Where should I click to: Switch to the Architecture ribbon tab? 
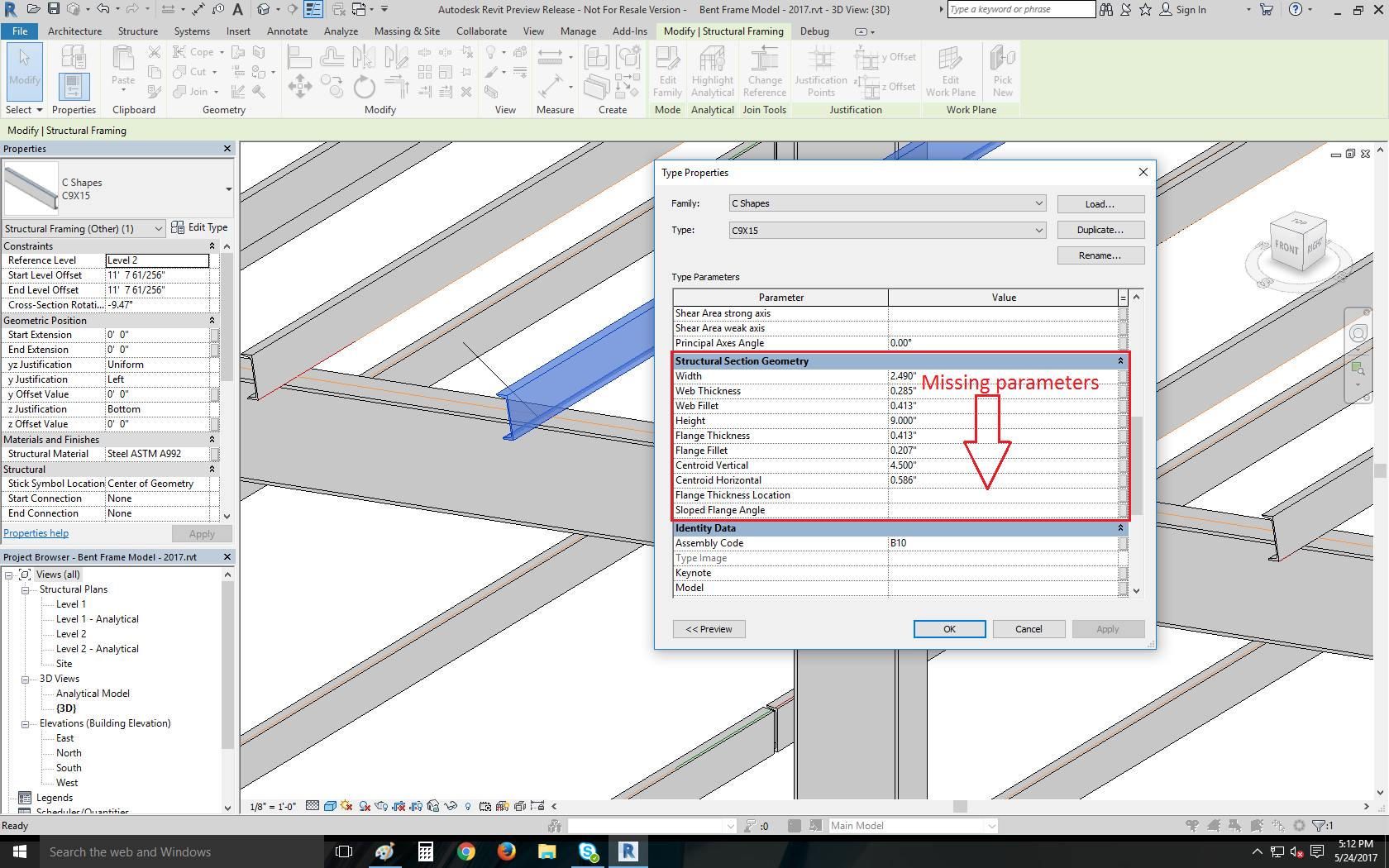pyautogui.click(x=75, y=31)
